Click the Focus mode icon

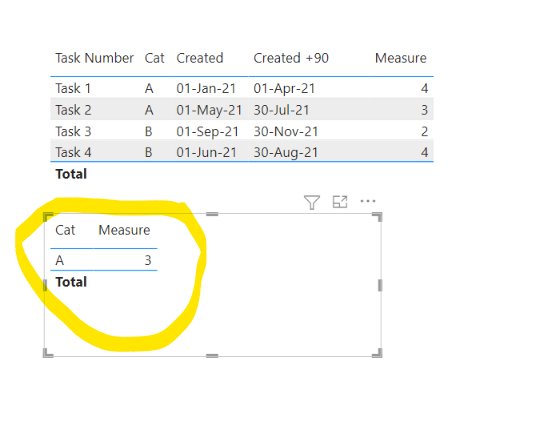[340, 202]
